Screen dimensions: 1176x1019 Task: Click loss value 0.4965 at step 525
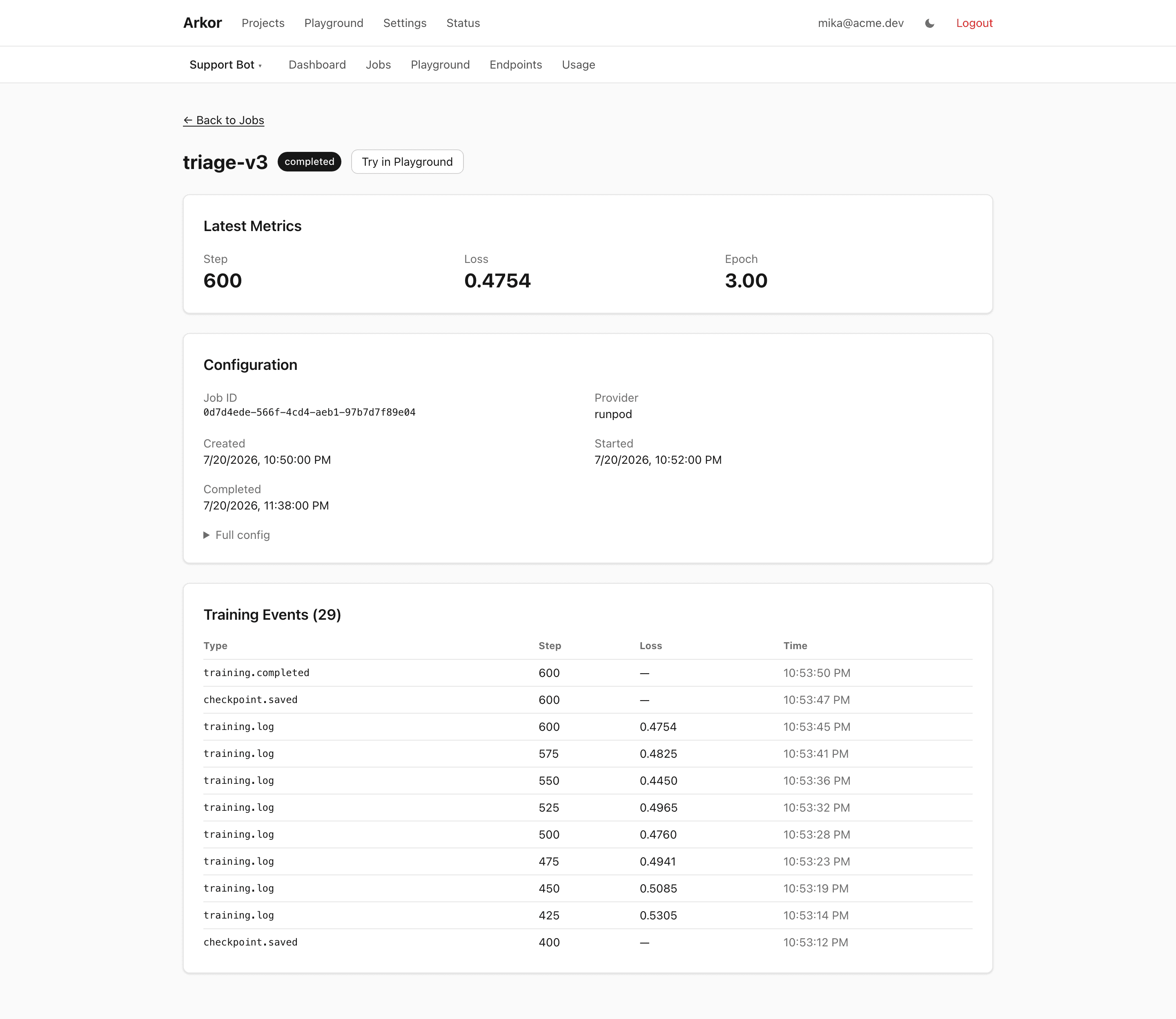pos(659,808)
